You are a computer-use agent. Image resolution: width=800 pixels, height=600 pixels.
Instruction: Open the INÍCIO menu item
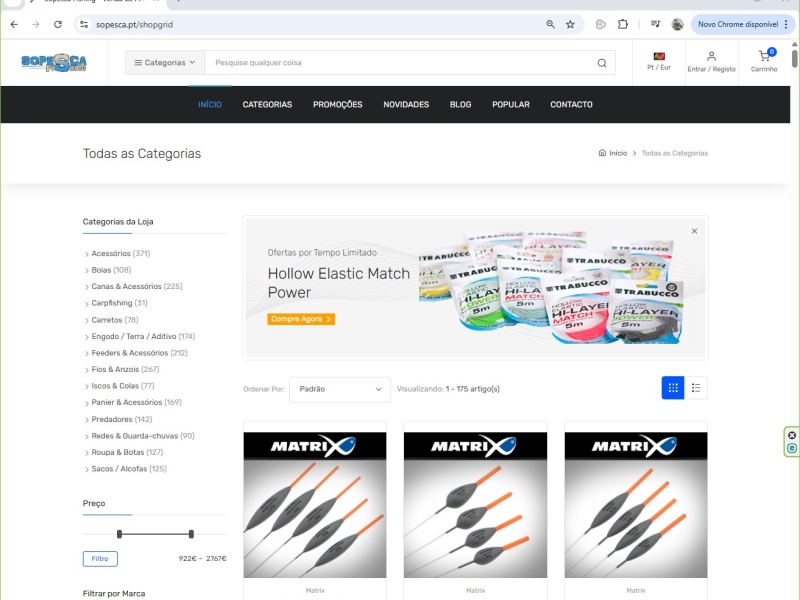(x=210, y=105)
